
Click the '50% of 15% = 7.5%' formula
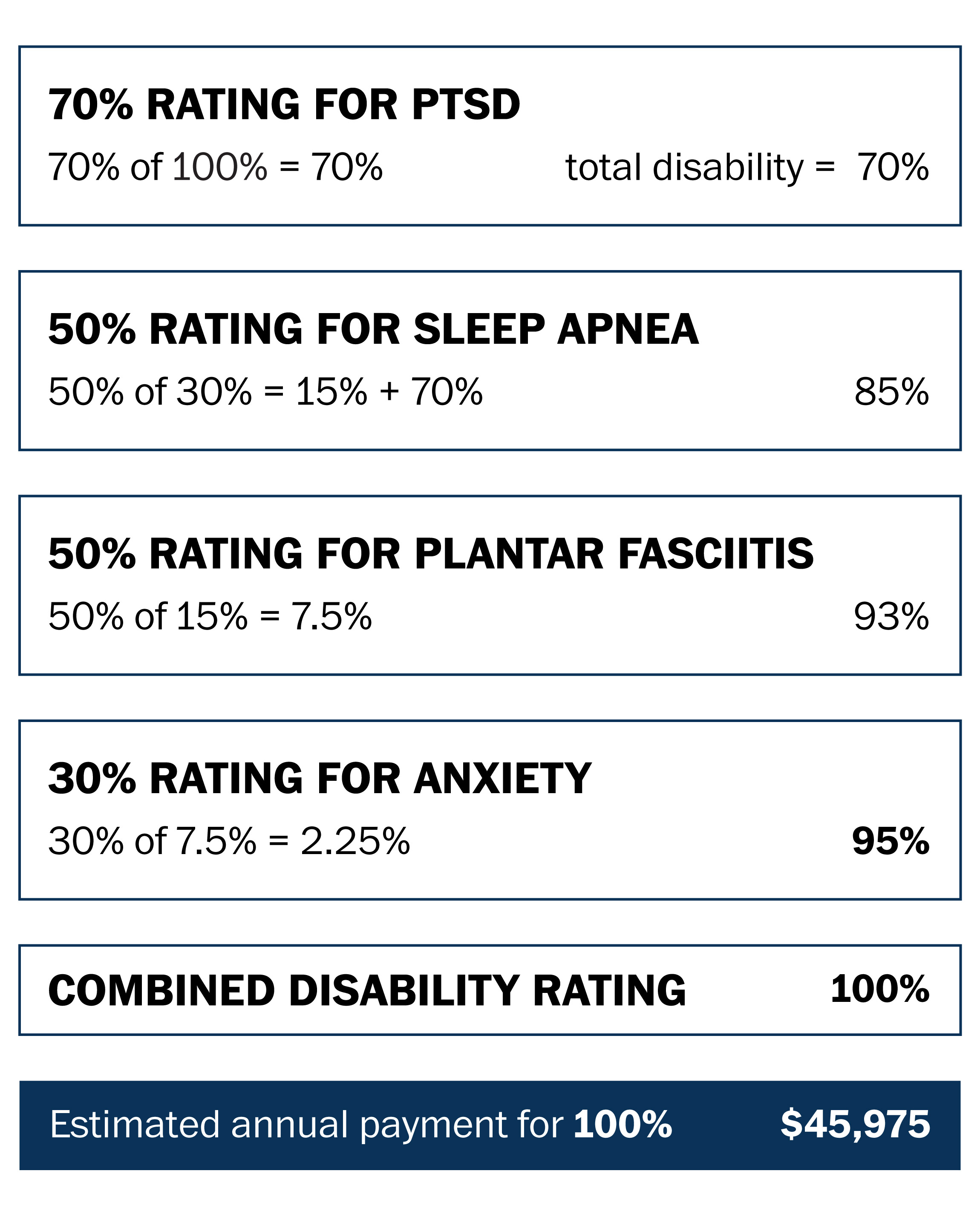210,616
